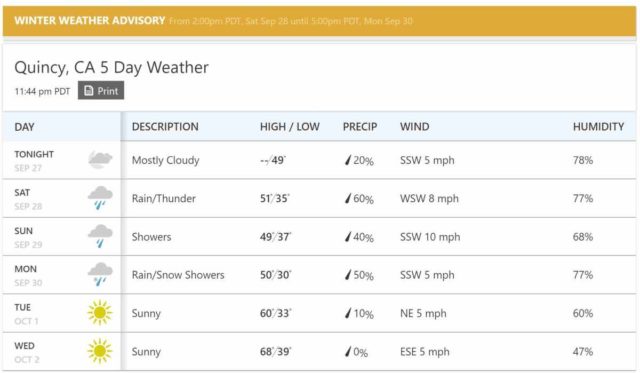
Task: Select the Monday rain/snow weather icon
Action: pyautogui.click(x=100, y=275)
